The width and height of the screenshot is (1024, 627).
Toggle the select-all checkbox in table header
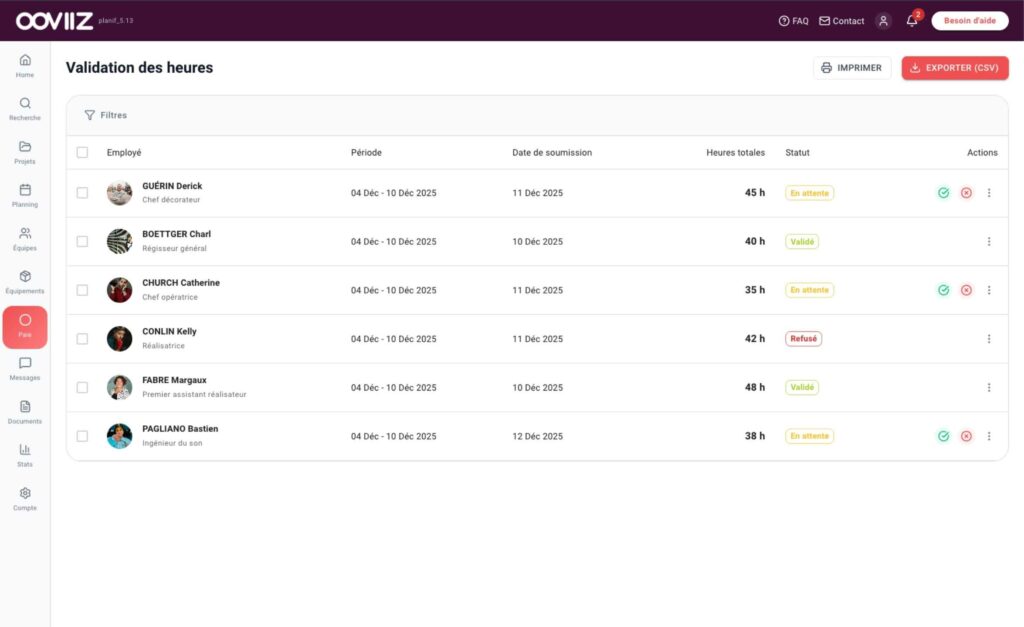point(82,153)
